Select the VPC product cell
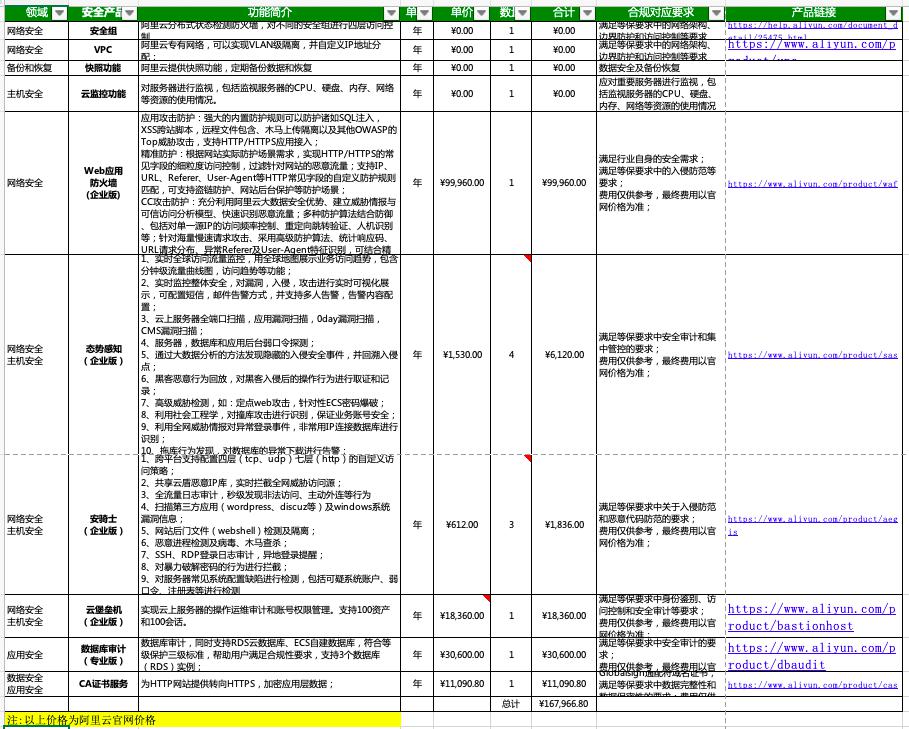Image resolution: width=909 pixels, height=729 pixels. 103,50
